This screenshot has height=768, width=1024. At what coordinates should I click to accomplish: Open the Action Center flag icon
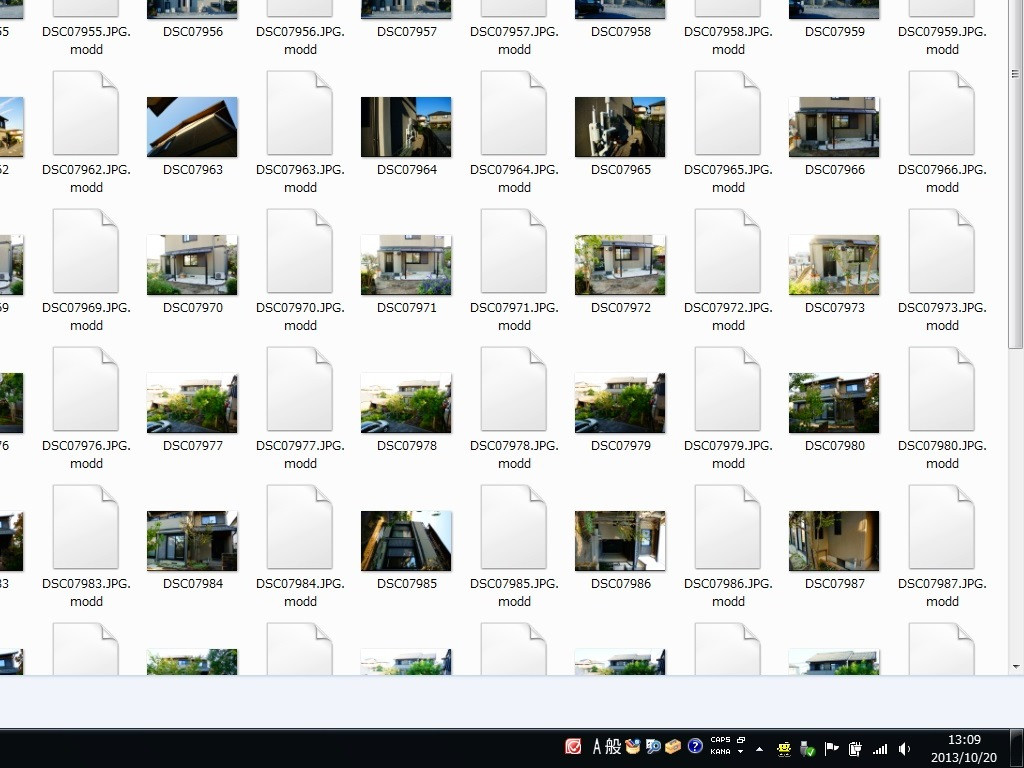tap(831, 749)
